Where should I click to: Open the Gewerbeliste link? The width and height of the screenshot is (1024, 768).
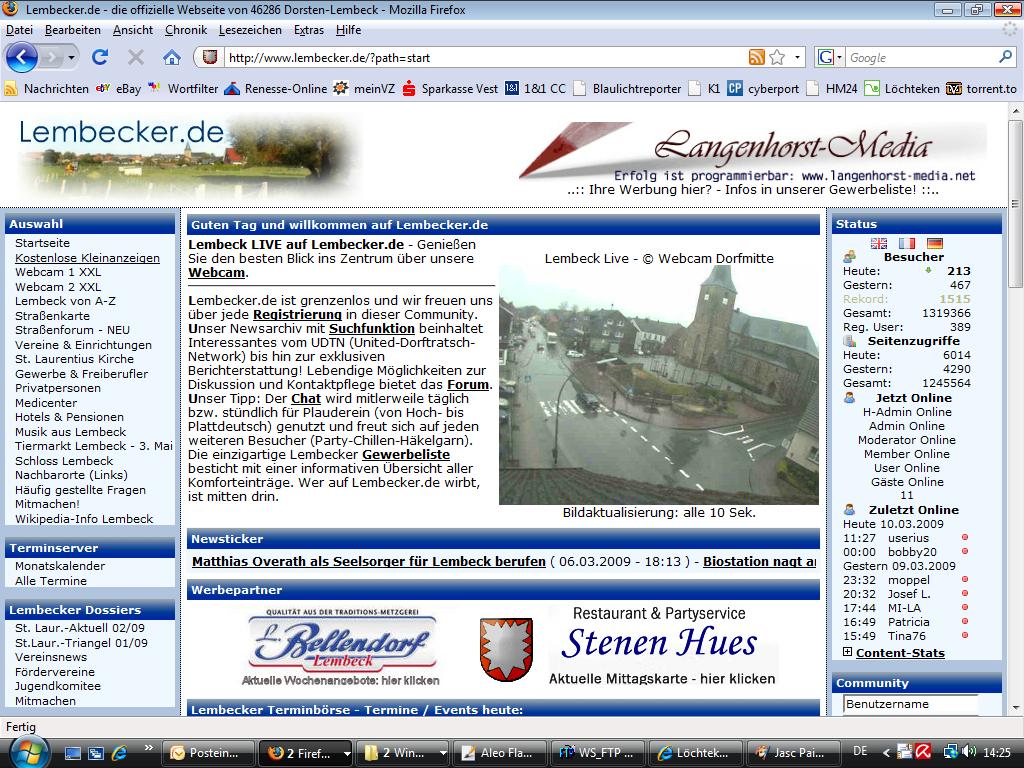click(x=406, y=455)
